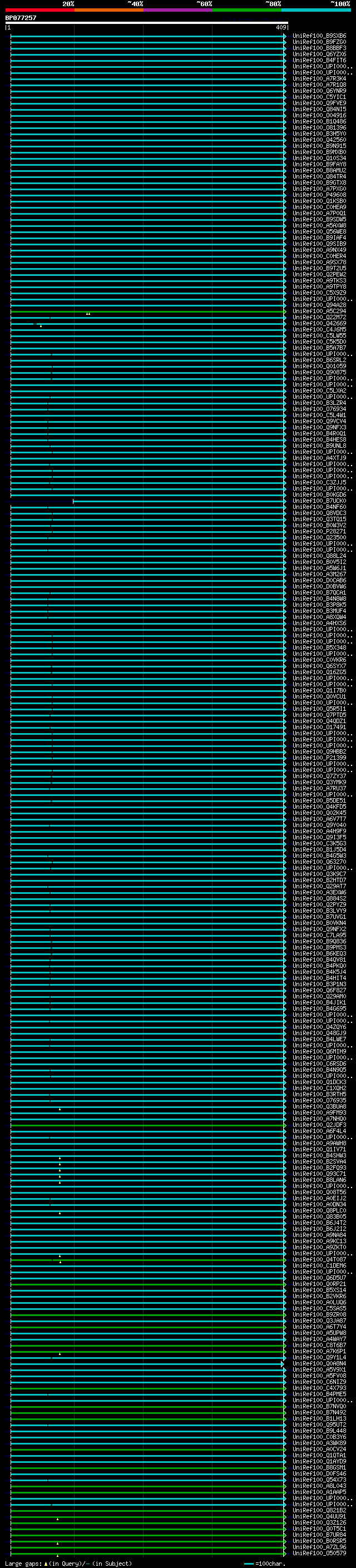Open hit UniRef100_B9FZG0

pos(319,42)
